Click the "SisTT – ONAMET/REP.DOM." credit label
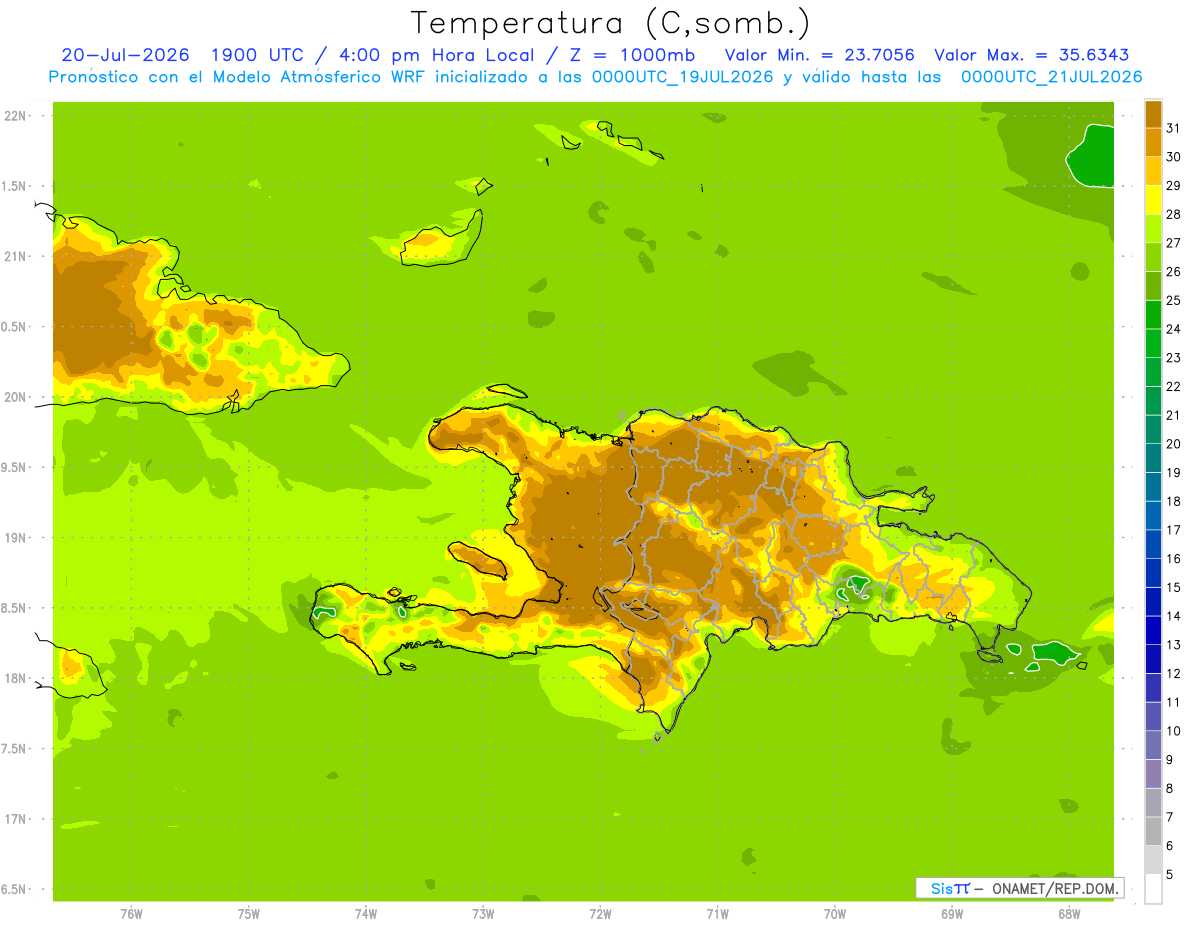Image resolution: width=1200 pixels, height=927 pixels. click(1020, 888)
